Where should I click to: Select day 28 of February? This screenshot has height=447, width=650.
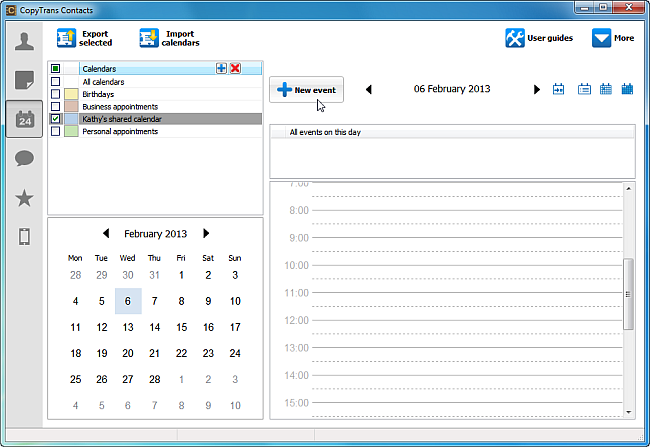click(x=155, y=379)
